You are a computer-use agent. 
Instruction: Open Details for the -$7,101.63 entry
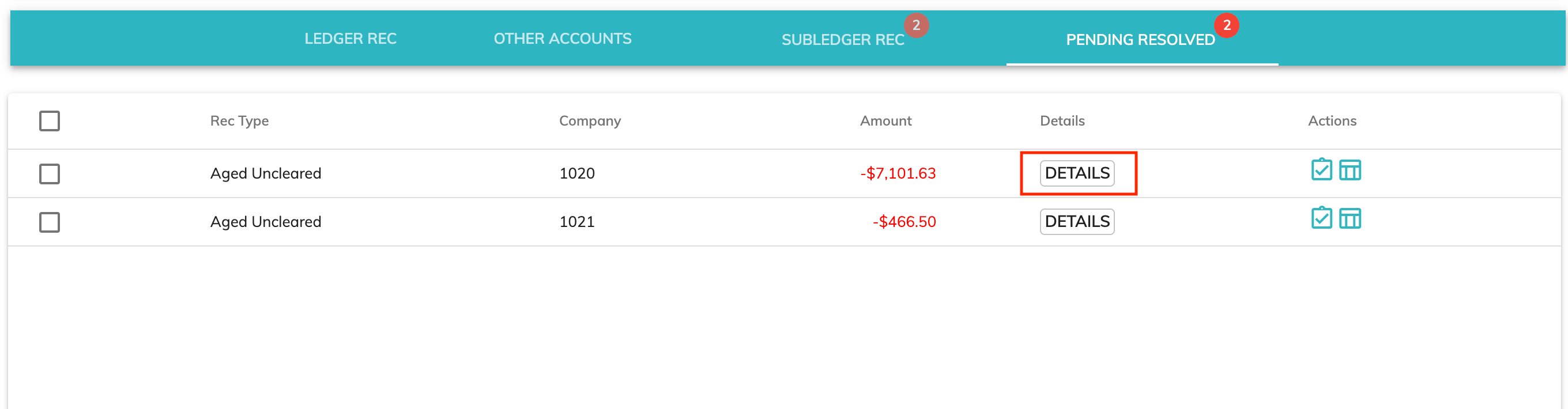coord(1076,173)
